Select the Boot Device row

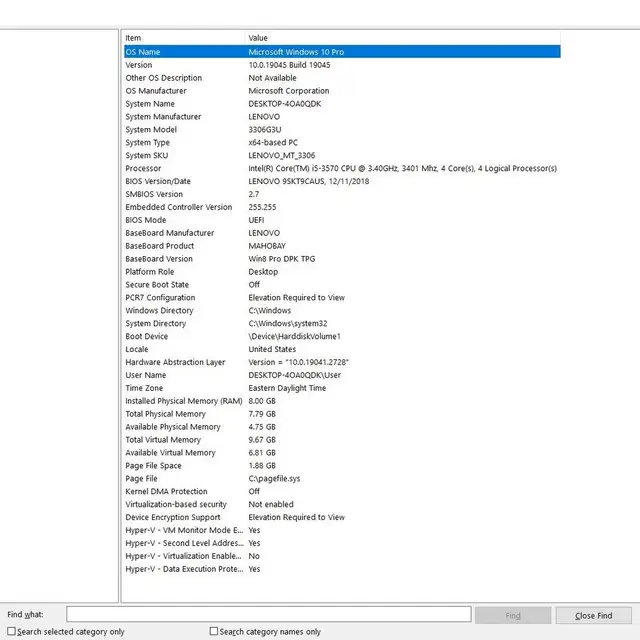[342, 336]
